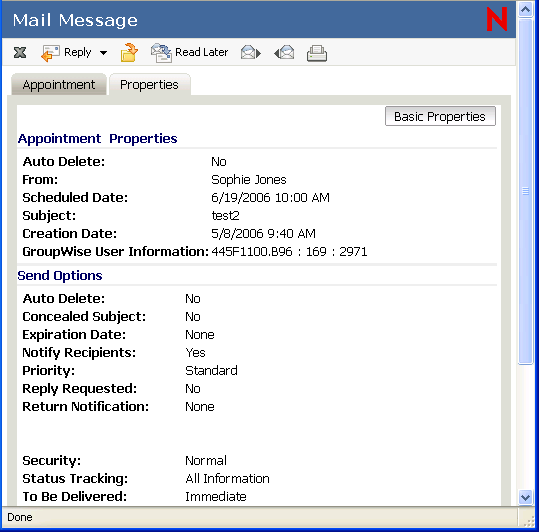The height and width of the screenshot is (532, 539).
Task: Switch to the Appointment tab
Action: (x=59, y=85)
